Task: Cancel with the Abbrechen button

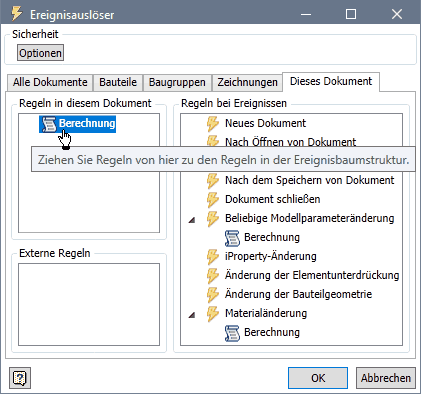Action: pos(386,378)
